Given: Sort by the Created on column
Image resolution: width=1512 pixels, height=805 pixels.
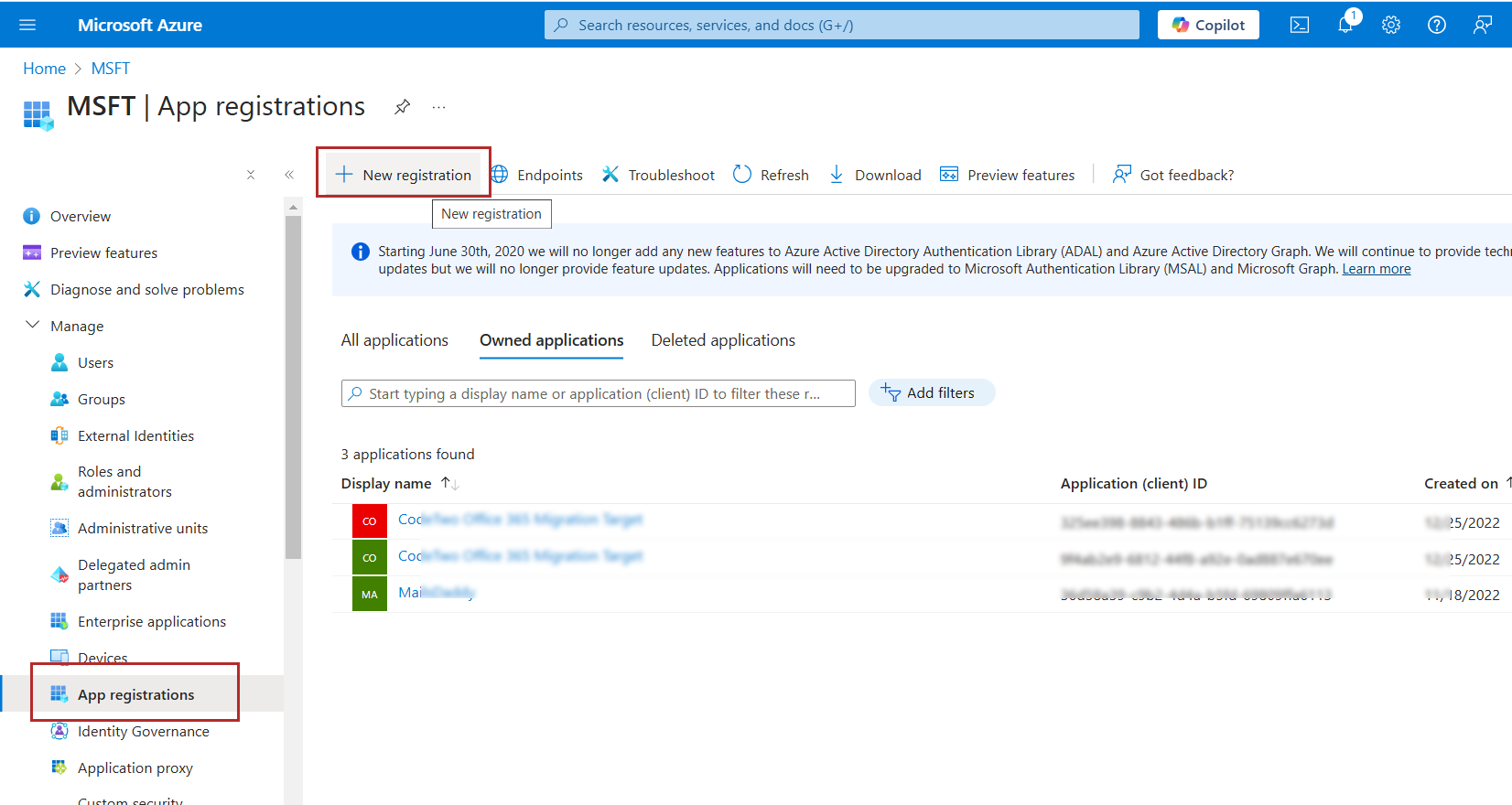Looking at the screenshot, I should pos(1467,483).
